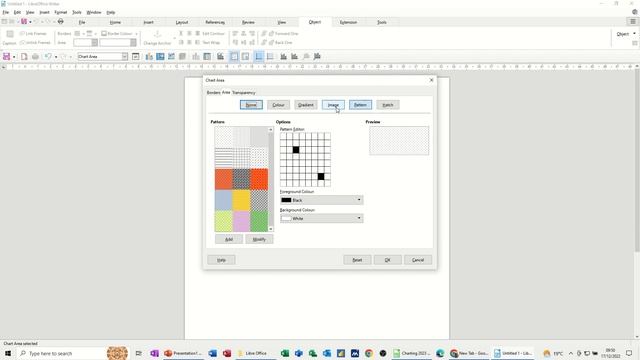This screenshot has width=640, height=360.
Task: Click the Save icon in the lower toolbar
Action: coord(7,56)
